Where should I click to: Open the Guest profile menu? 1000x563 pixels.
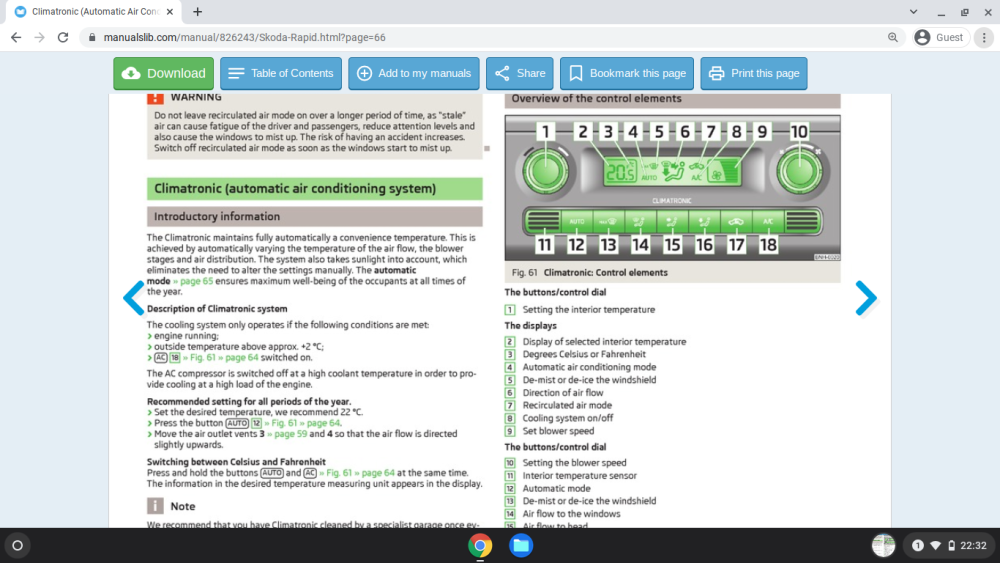[939, 38]
